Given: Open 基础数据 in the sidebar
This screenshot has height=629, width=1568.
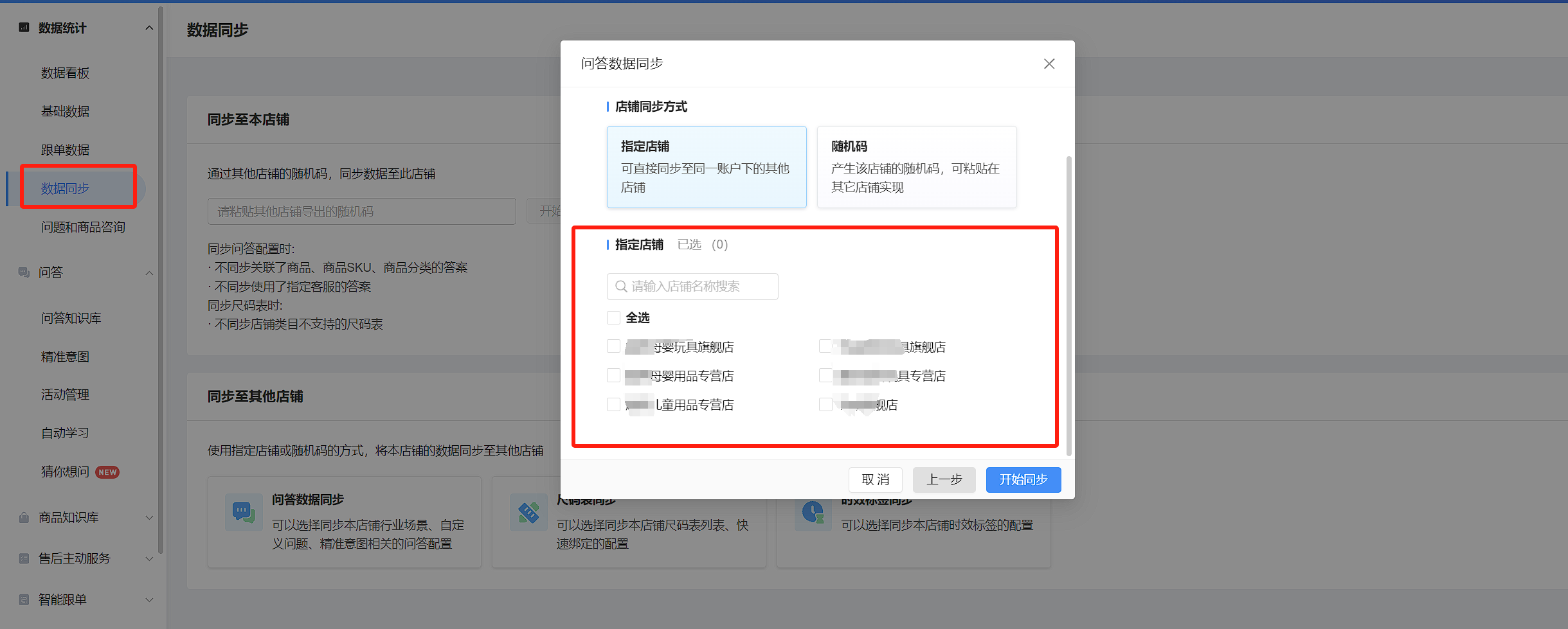Looking at the screenshot, I should [65, 111].
